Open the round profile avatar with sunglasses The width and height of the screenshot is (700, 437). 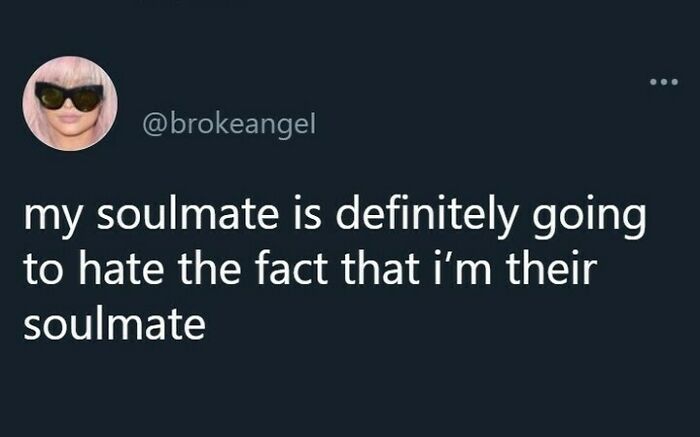(x=70, y=104)
